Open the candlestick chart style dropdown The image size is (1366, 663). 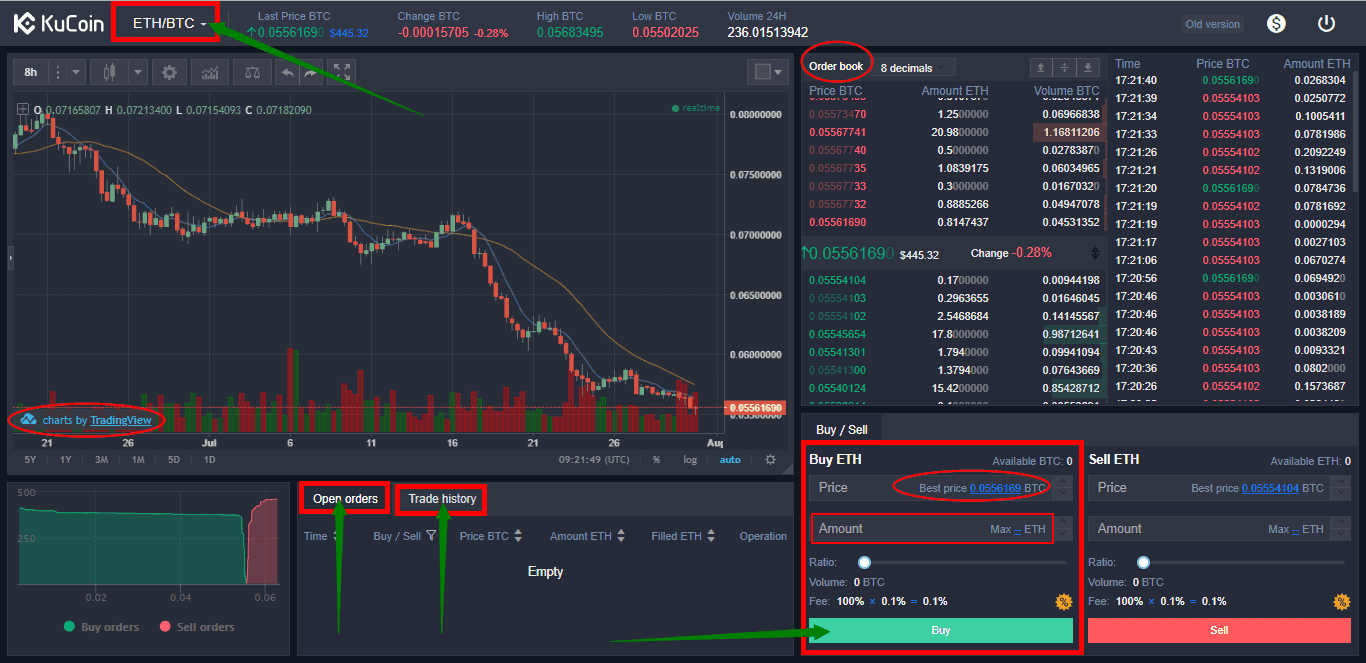[x=138, y=72]
